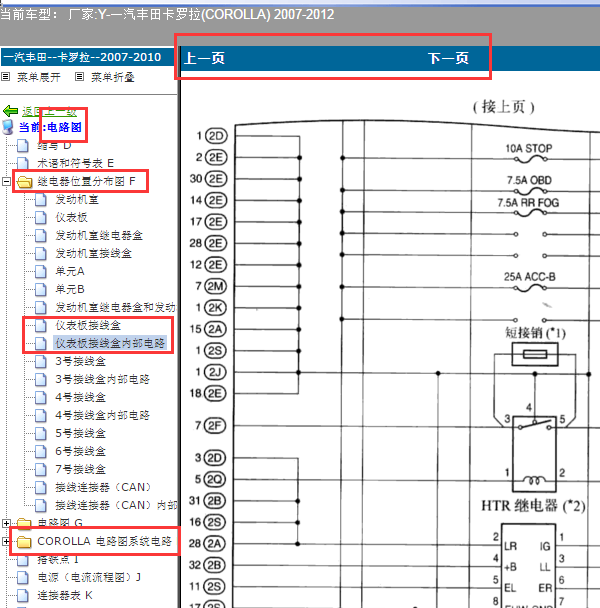Click the header 一汽丰田--卡罗拉--2007-2010
The width and height of the screenshot is (600, 608).
[x=82, y=57]
